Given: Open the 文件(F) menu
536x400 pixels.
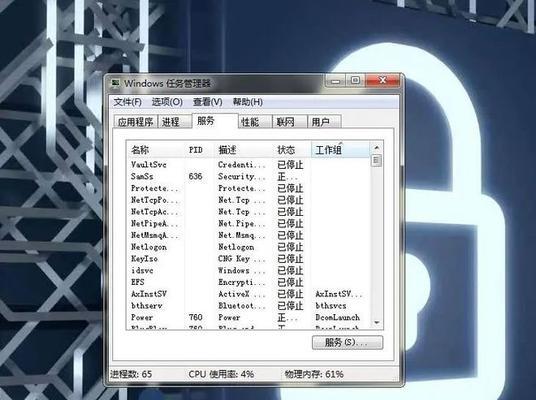Looking at the screenshot, I should coord(128,102).
